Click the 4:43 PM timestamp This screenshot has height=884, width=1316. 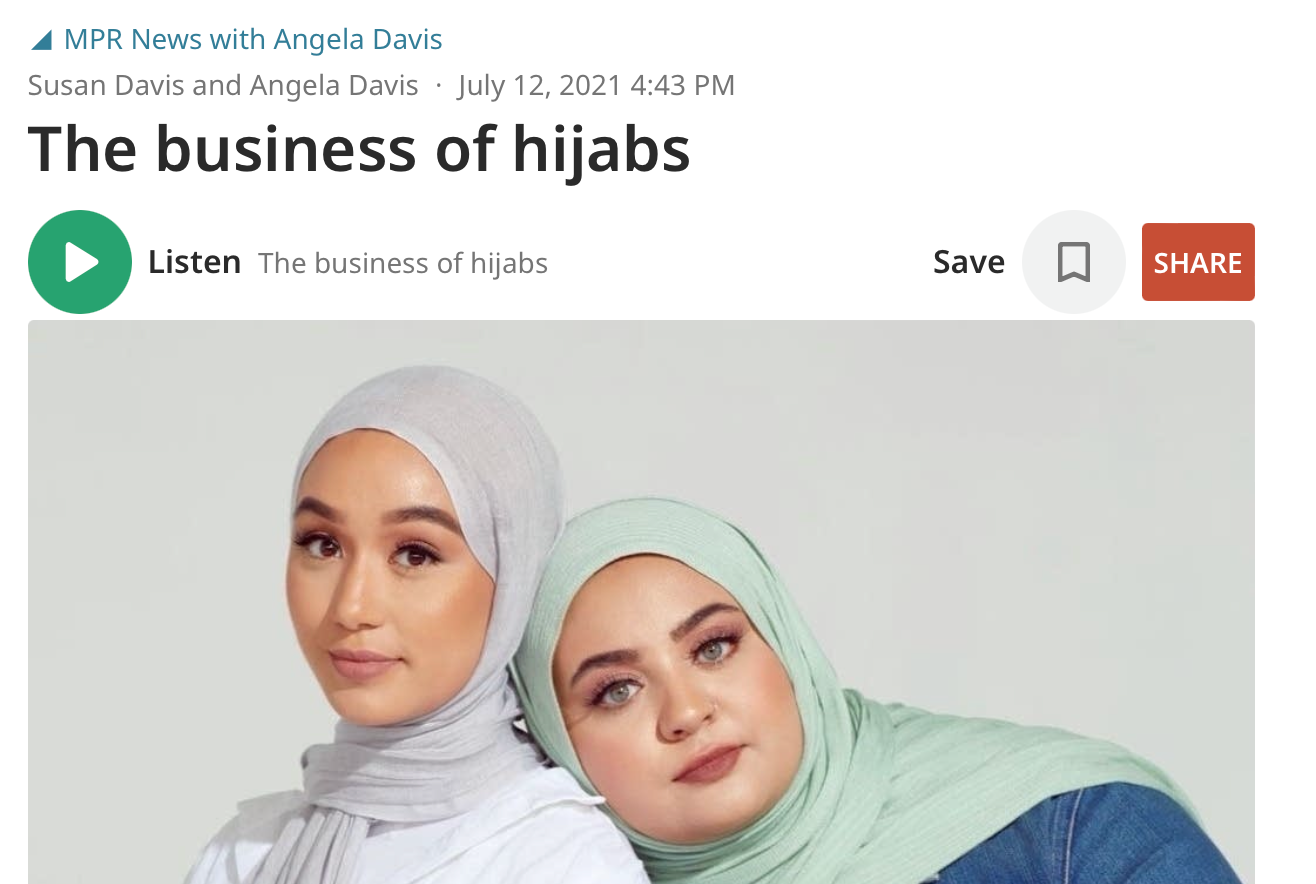[x=683, y=86]
